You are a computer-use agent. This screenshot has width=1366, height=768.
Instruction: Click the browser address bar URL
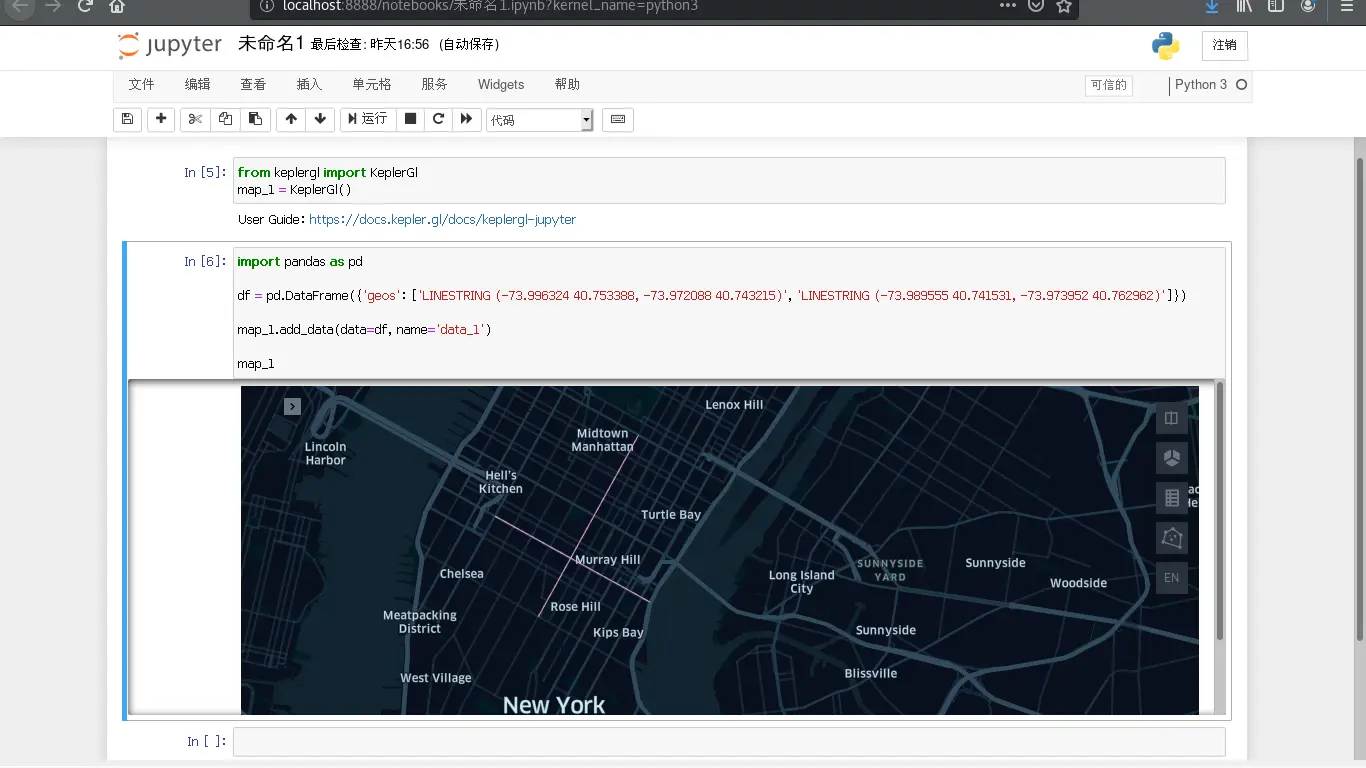(490, 6)
